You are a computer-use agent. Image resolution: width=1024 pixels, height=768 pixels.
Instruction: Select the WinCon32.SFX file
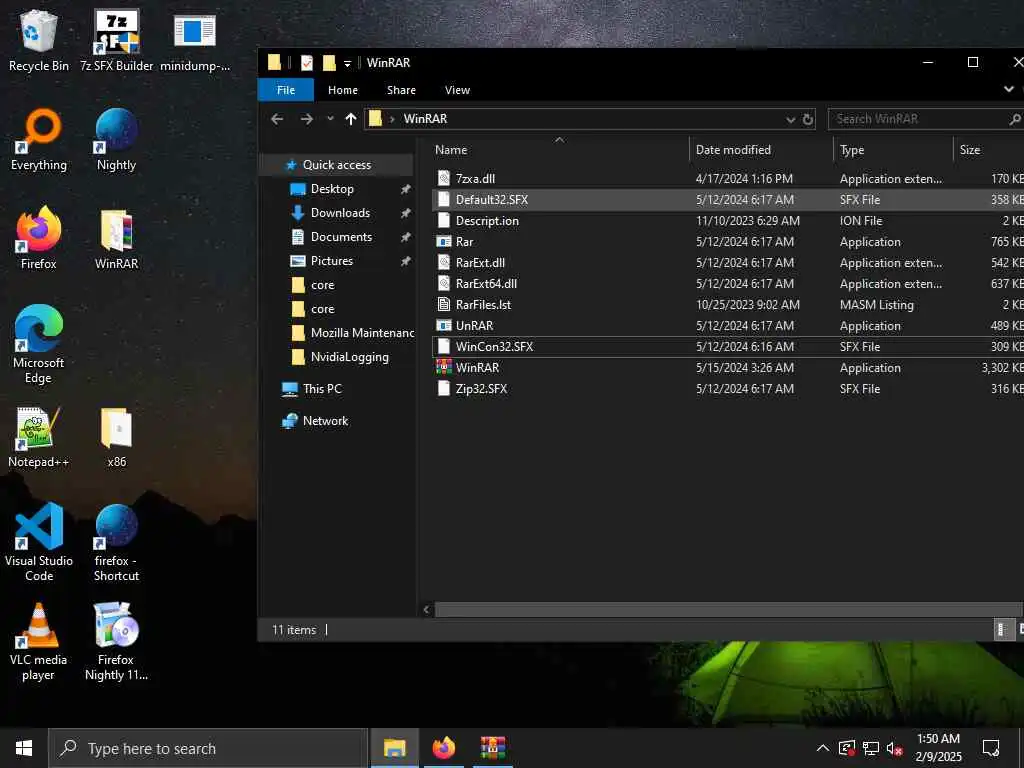pyautogui.click(x=728, y=347)
